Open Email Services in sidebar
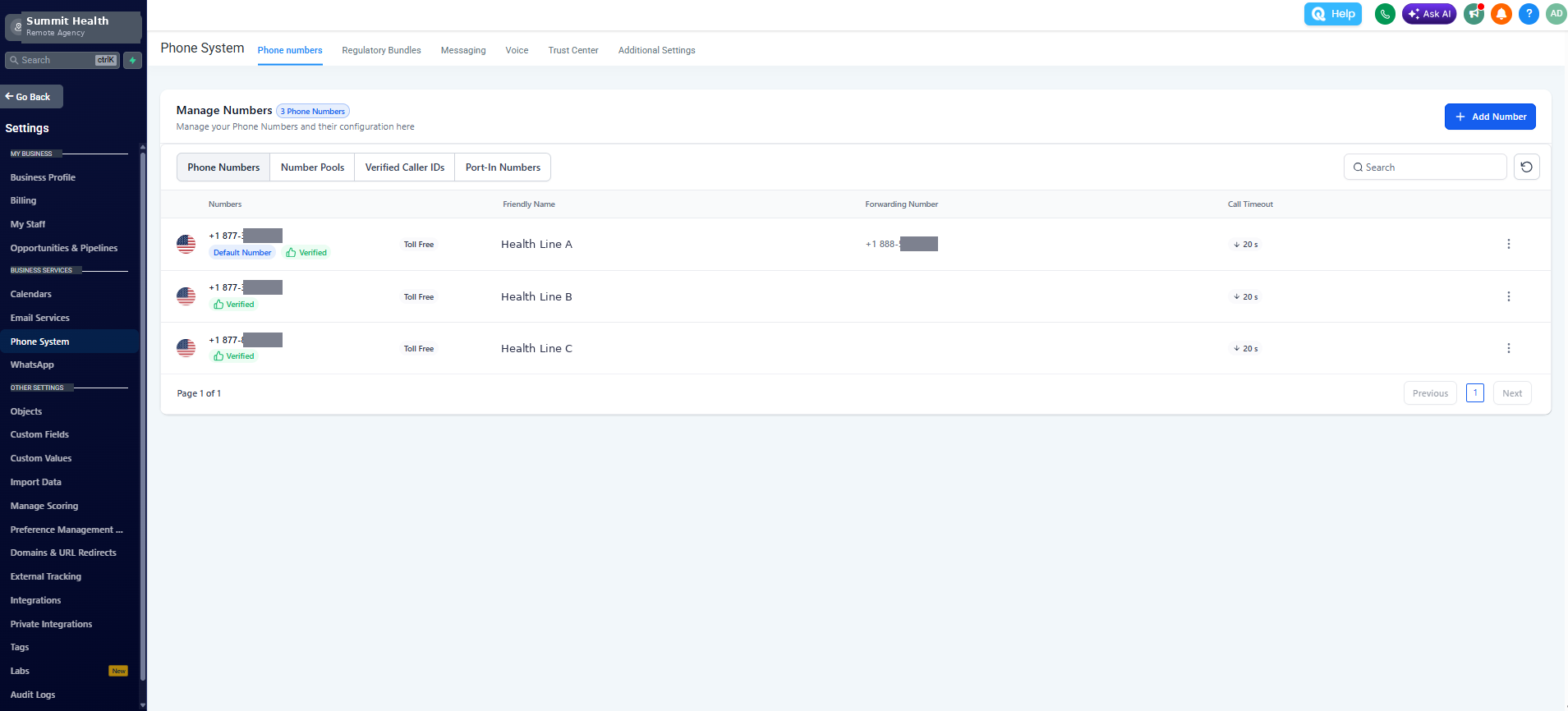 coord(40,318)
